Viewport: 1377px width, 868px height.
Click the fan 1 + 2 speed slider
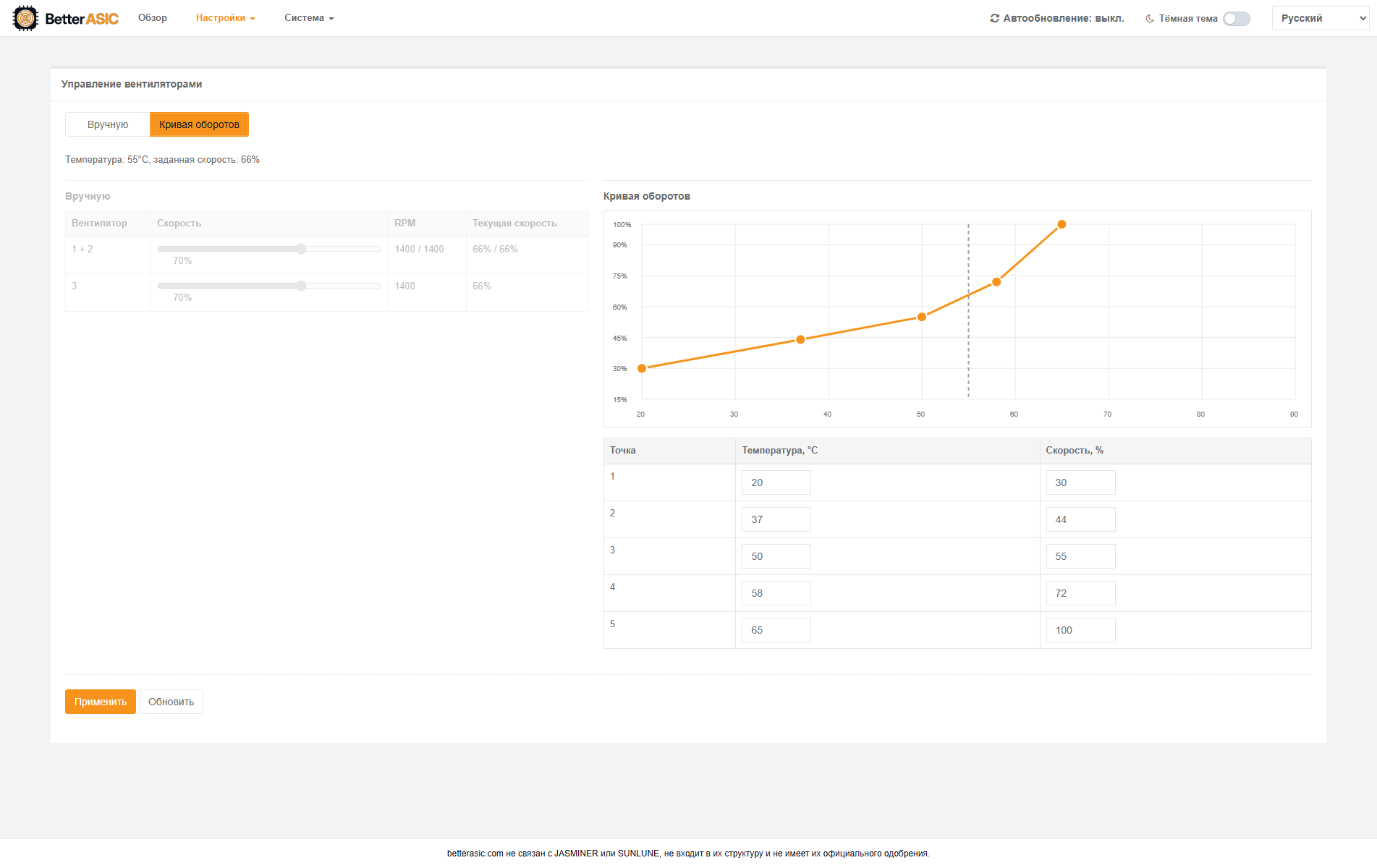tap(269, 249)
